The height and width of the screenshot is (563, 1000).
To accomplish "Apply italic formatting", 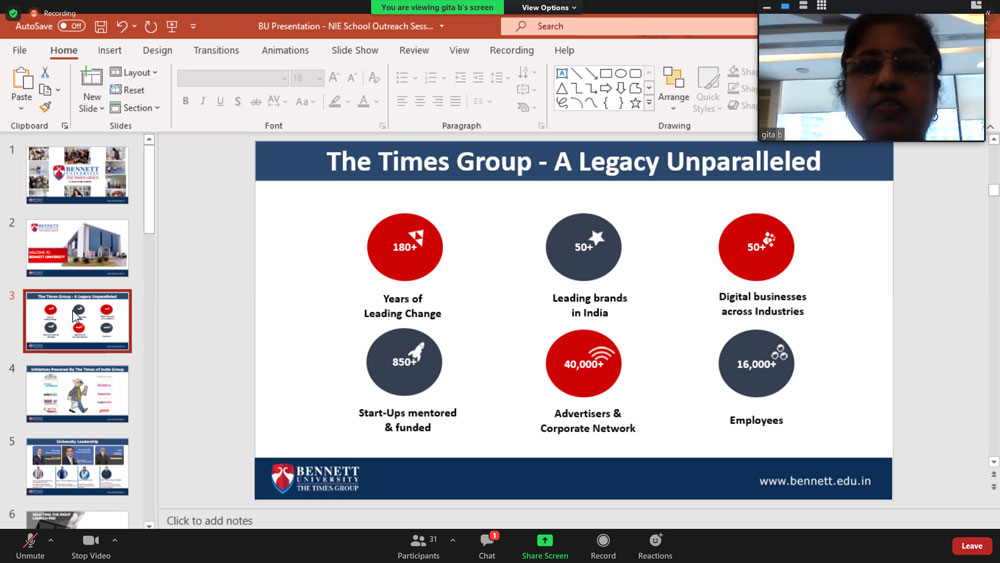I will [x=203, y=101].
